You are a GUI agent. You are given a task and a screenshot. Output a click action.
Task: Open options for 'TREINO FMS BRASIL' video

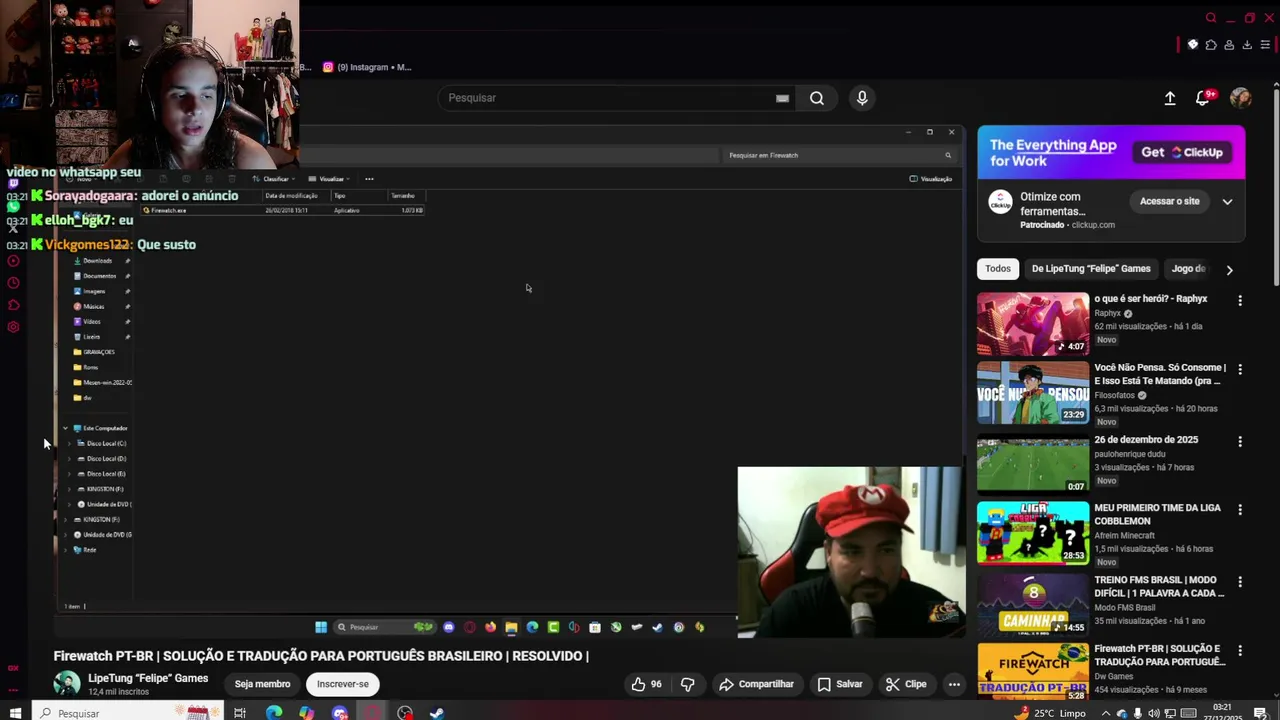1240,581
